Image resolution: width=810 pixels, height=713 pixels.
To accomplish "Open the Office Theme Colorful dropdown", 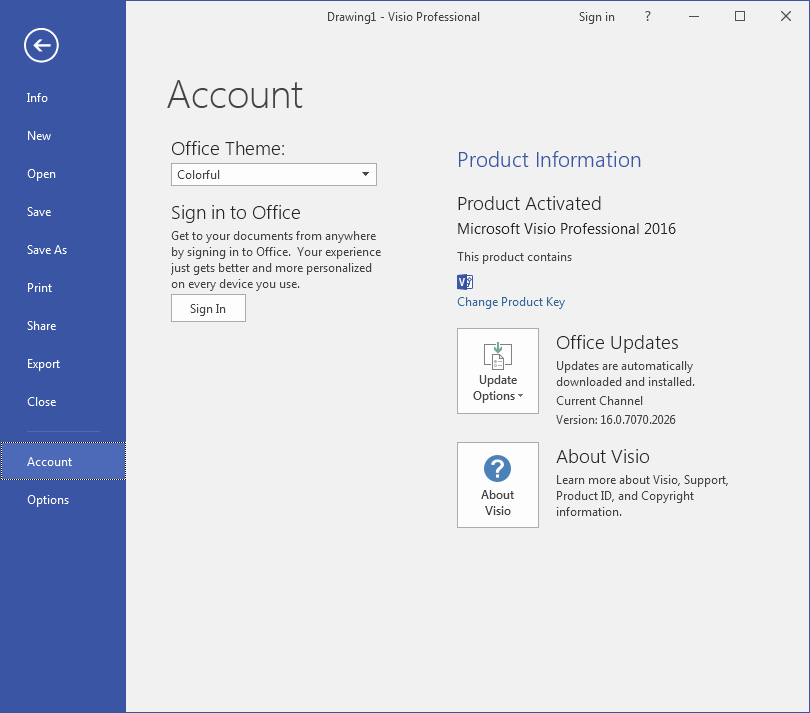I will click(x=274, y=175).
